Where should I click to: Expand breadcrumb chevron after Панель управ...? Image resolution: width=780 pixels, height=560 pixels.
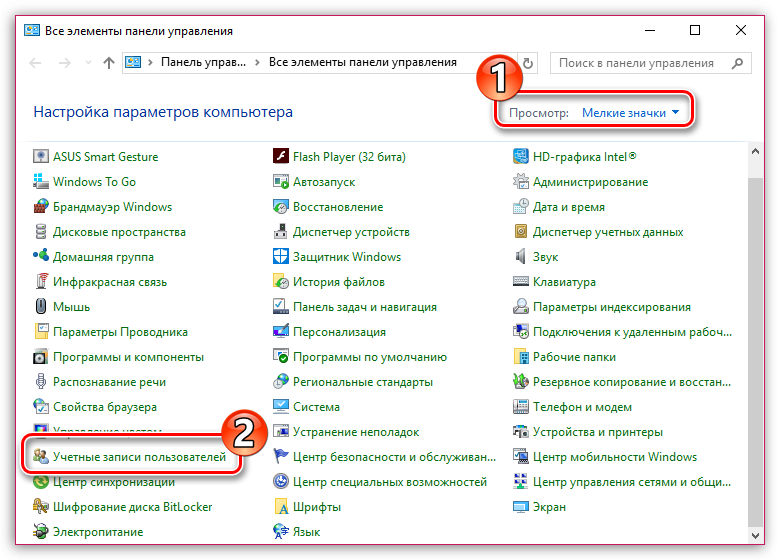257,62
